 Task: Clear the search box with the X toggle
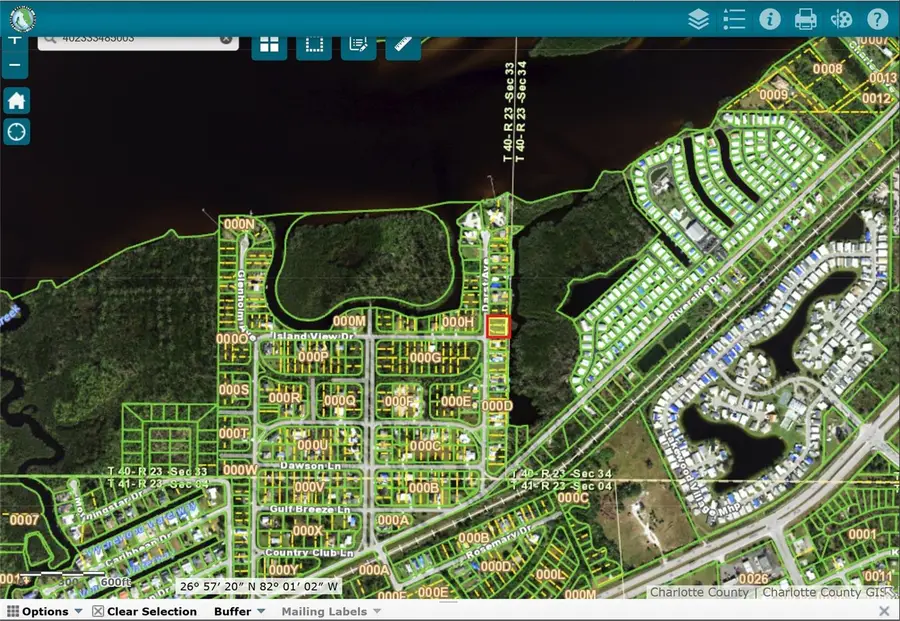click(227, 37)
